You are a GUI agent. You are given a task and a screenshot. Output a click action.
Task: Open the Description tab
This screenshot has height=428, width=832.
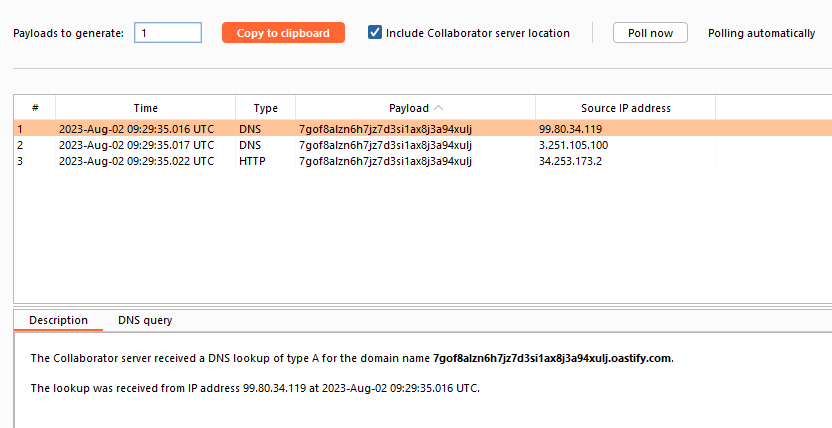58,320
